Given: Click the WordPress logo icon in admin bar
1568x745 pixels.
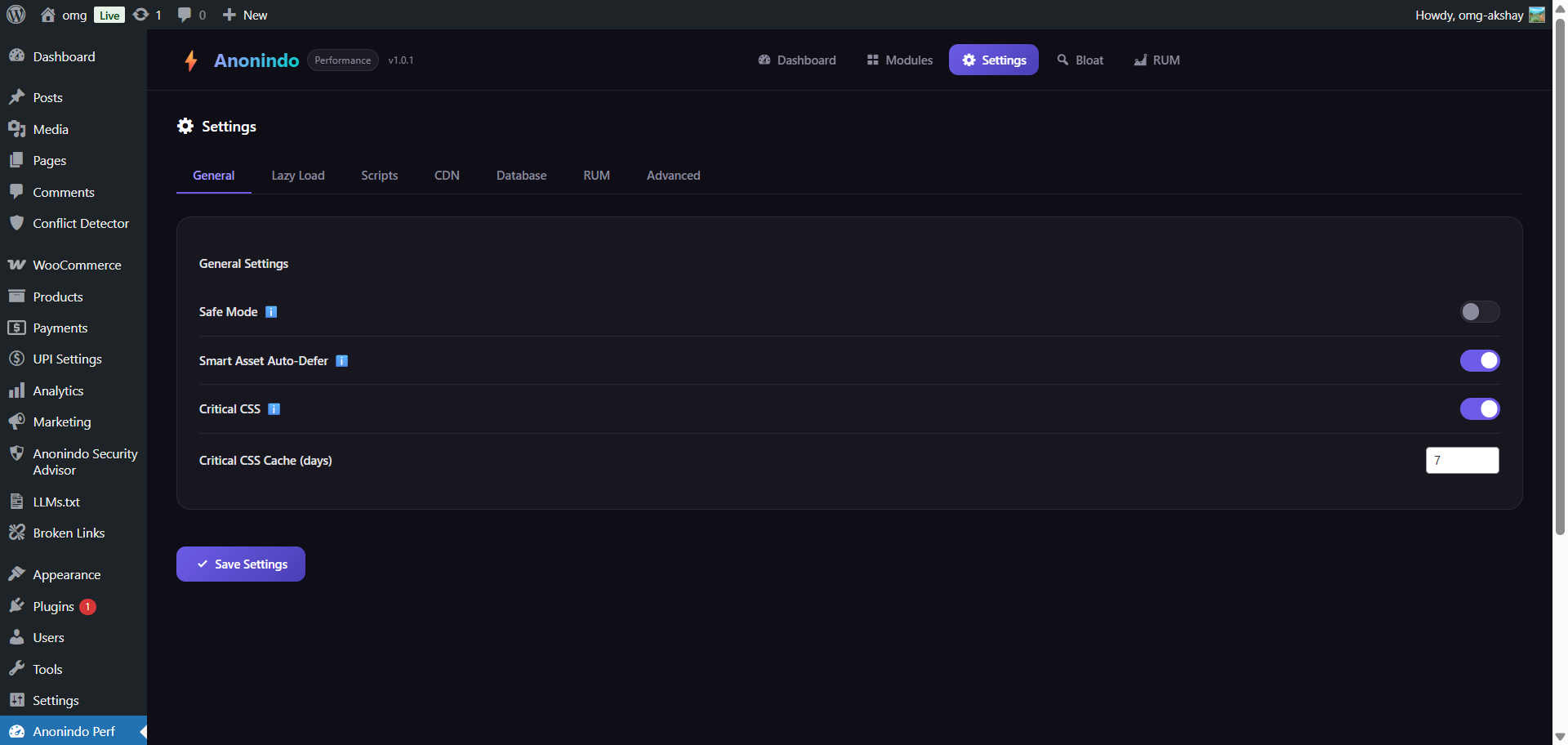Looking at the screenshot, I should coord(16,15).
